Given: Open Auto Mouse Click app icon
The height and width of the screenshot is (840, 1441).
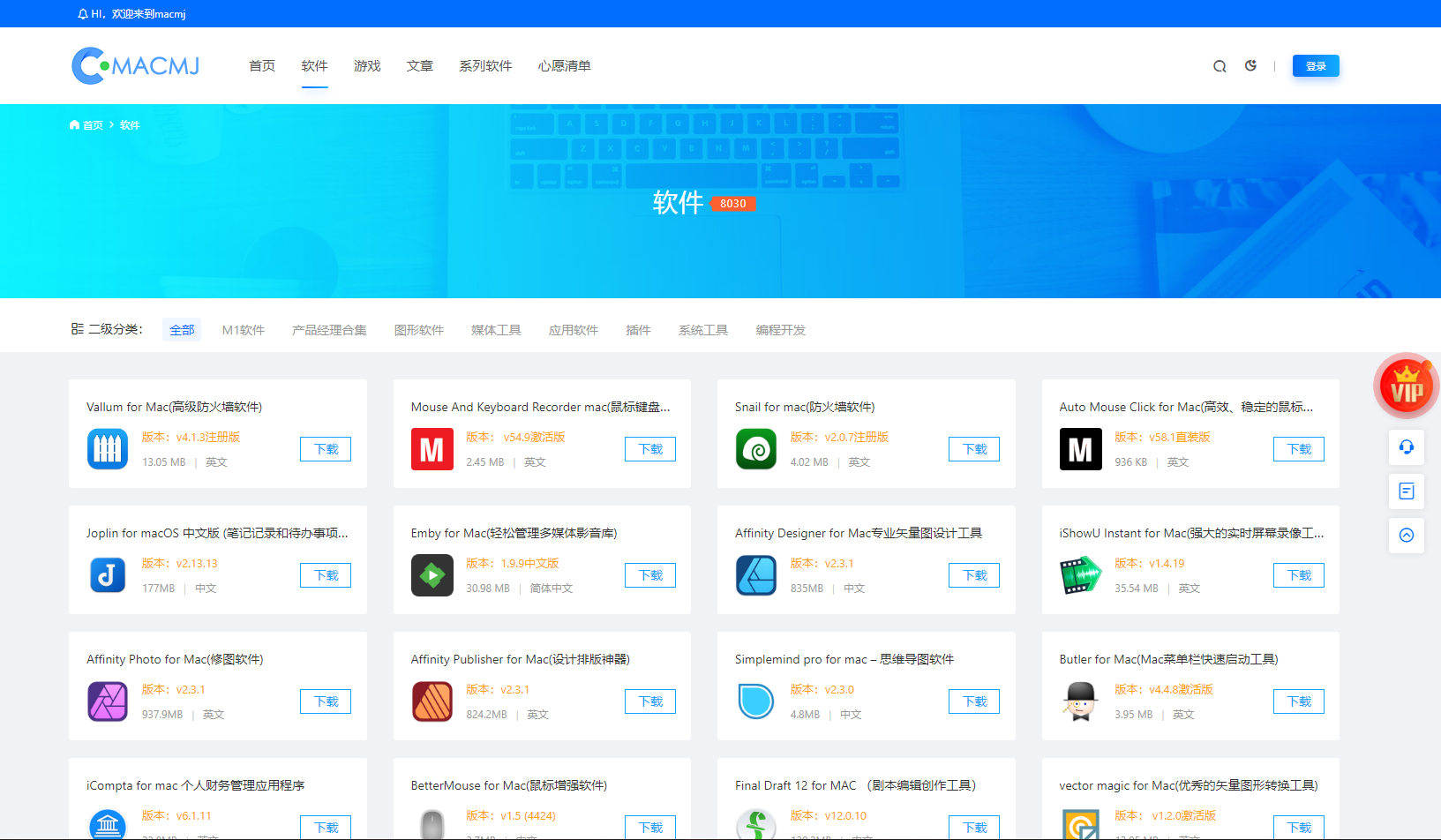Looking at the screenshot, I should 1081,449.
